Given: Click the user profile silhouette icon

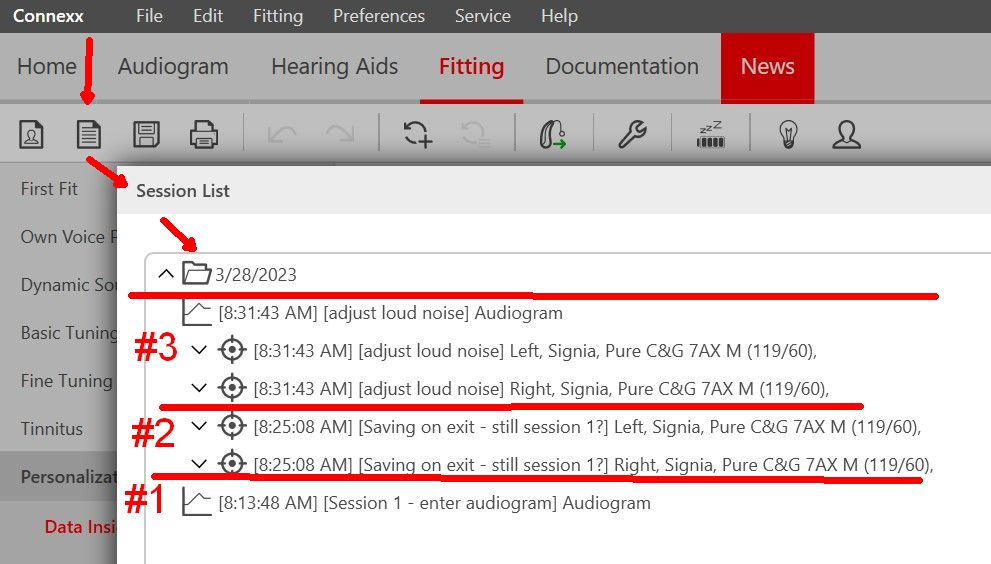Looking at the screenshot, I should [846, 134].
